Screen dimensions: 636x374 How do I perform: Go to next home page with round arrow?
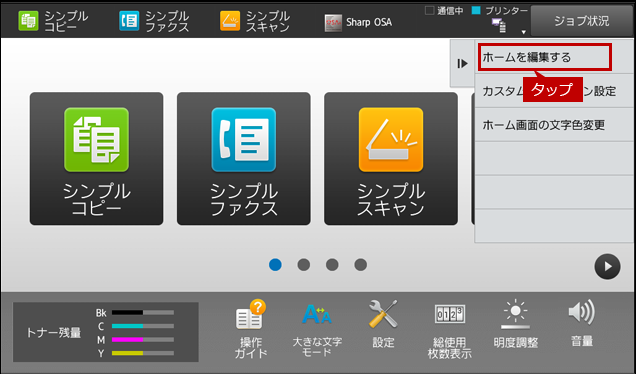click(607, 267)
